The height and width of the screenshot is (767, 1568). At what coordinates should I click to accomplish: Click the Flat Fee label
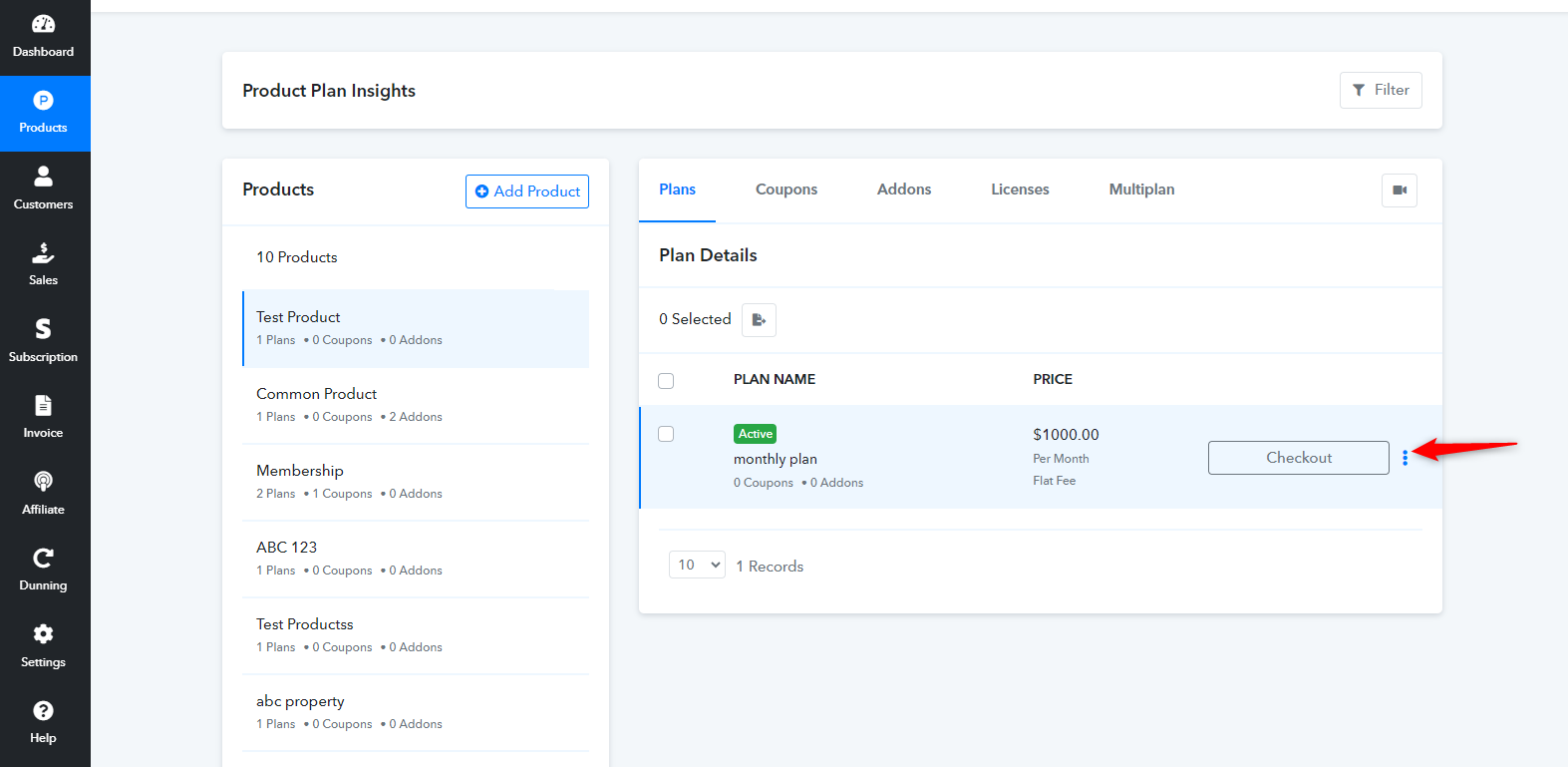[x=1055, y=481]
